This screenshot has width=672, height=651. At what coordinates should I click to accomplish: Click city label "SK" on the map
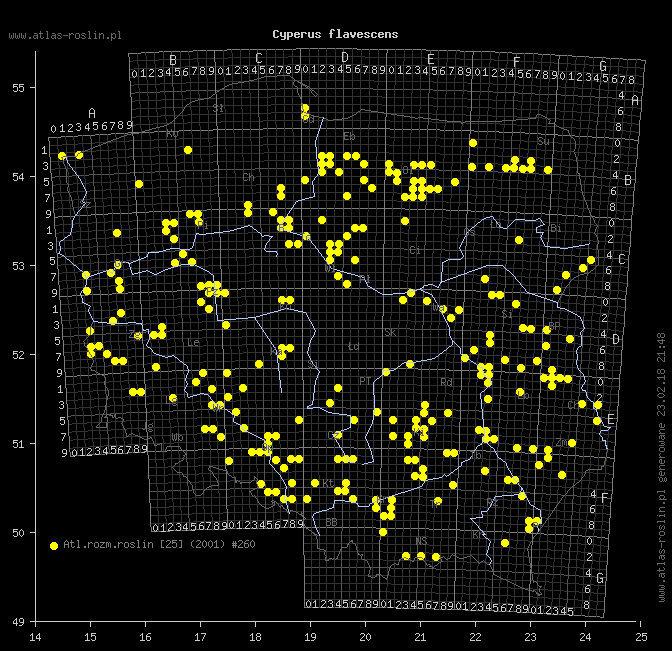click(390, 333)
